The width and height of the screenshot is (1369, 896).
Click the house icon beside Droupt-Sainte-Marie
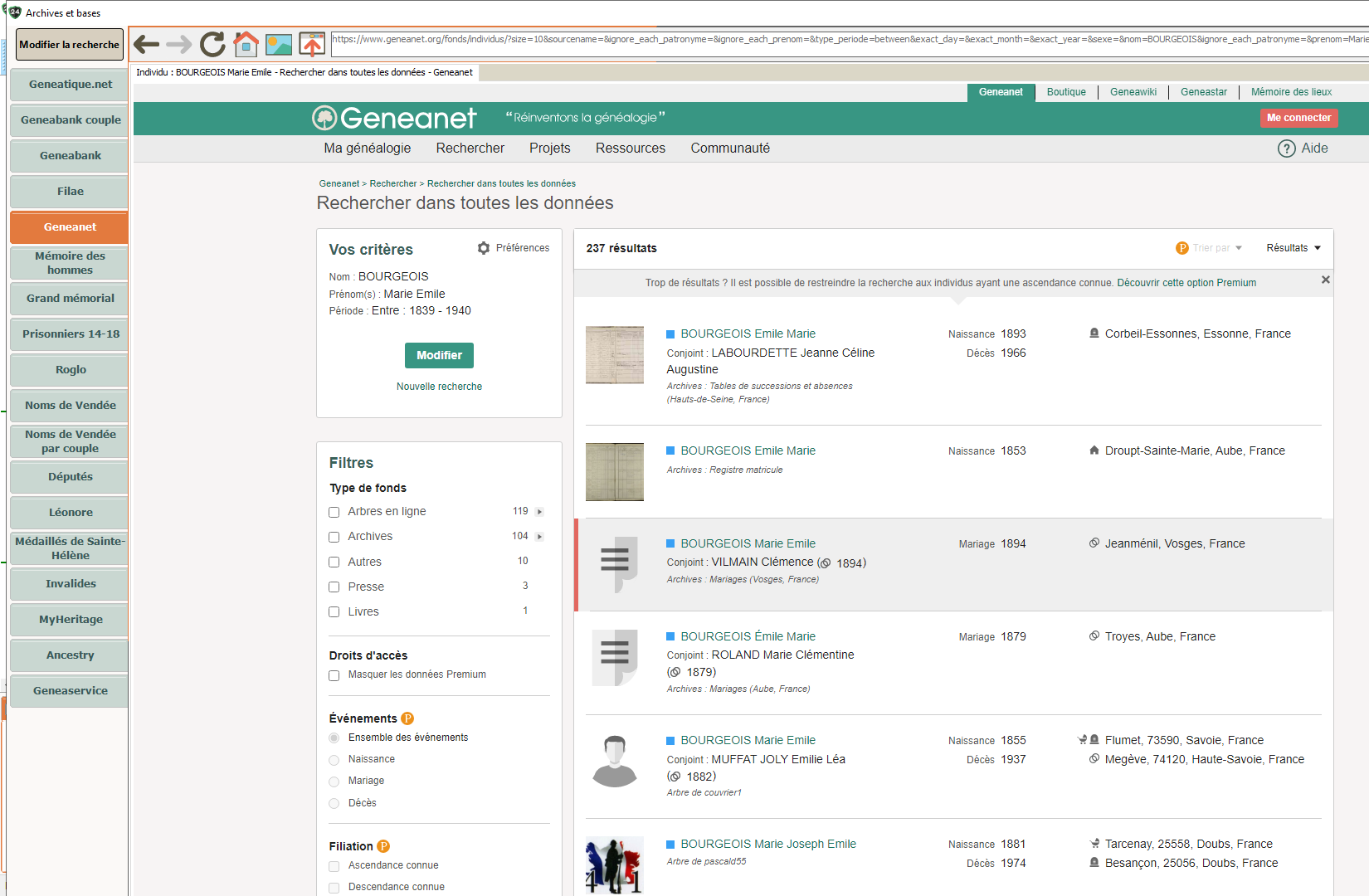point(1094,450)
